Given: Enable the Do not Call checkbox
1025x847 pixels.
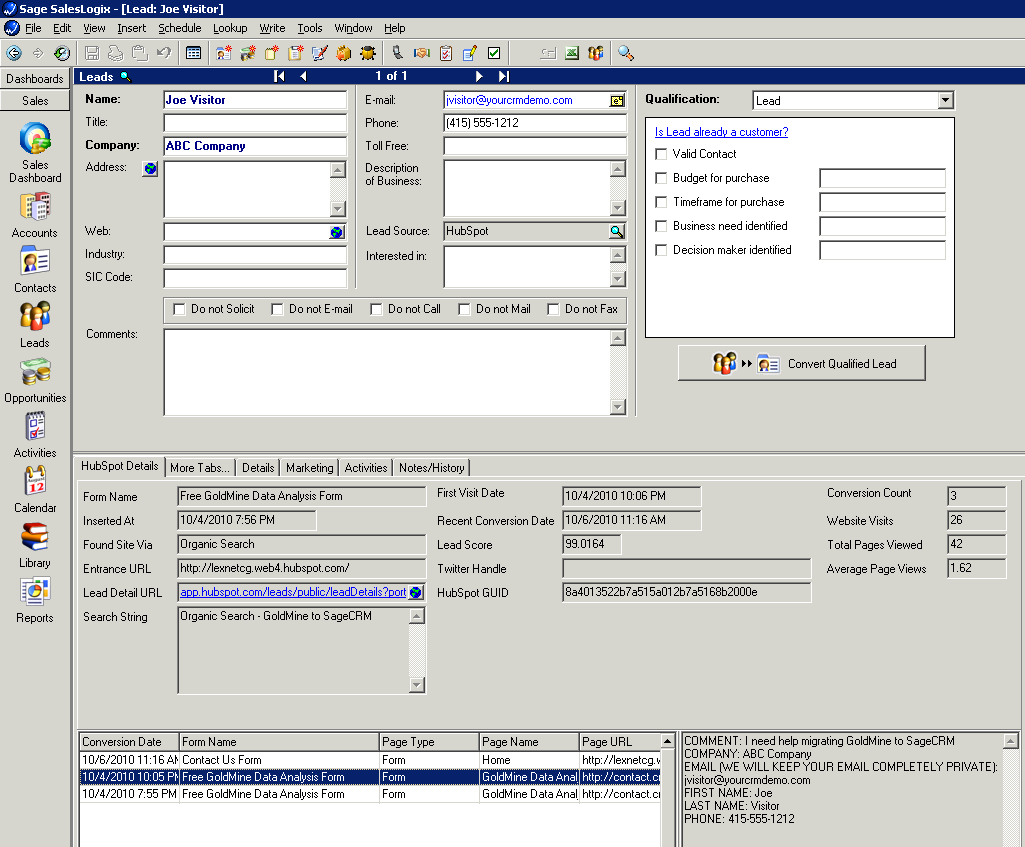Looking at the screenshot, I should coord(376,309).
